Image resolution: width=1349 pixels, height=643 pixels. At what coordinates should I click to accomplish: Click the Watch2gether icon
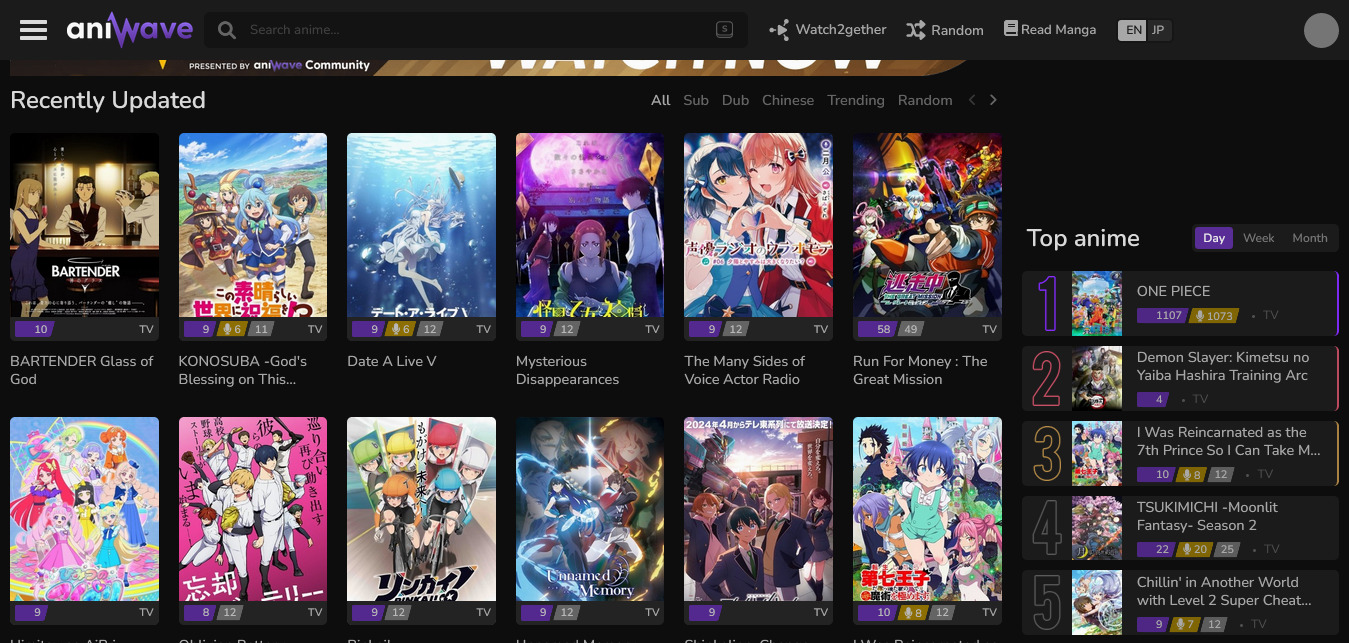(779, 30)
